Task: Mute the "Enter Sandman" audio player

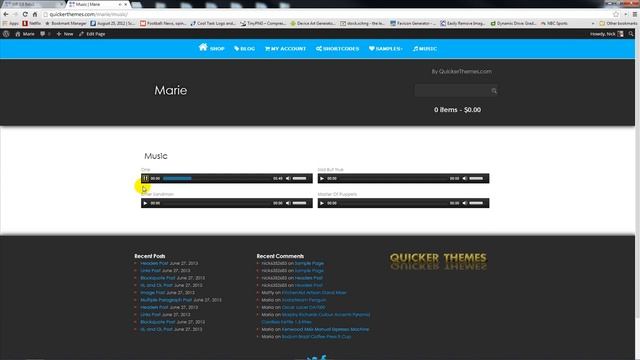Action: click(288, 203)
